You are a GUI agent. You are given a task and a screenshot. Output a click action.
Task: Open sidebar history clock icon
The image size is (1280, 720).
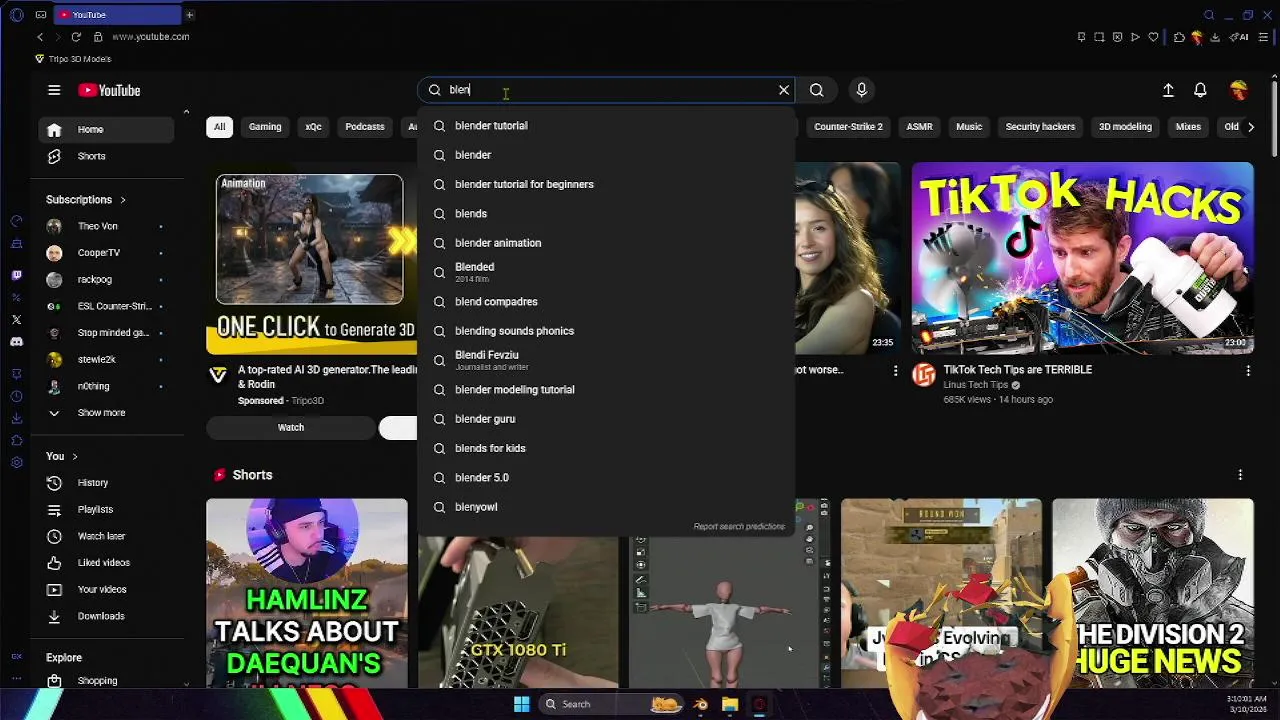coord(16,397)
